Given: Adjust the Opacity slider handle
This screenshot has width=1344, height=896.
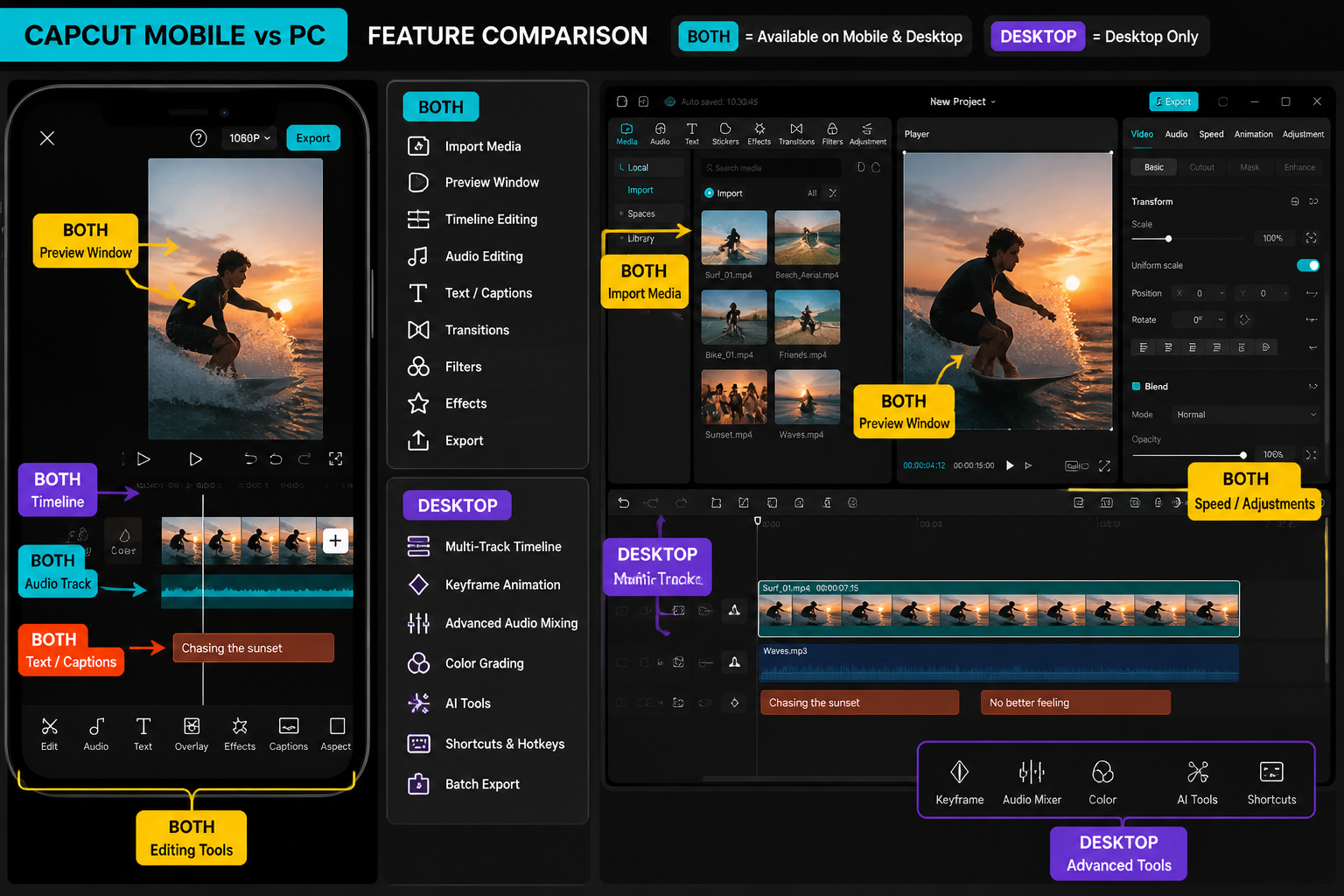Looking at the screenshot, I should coord(1242,455).
